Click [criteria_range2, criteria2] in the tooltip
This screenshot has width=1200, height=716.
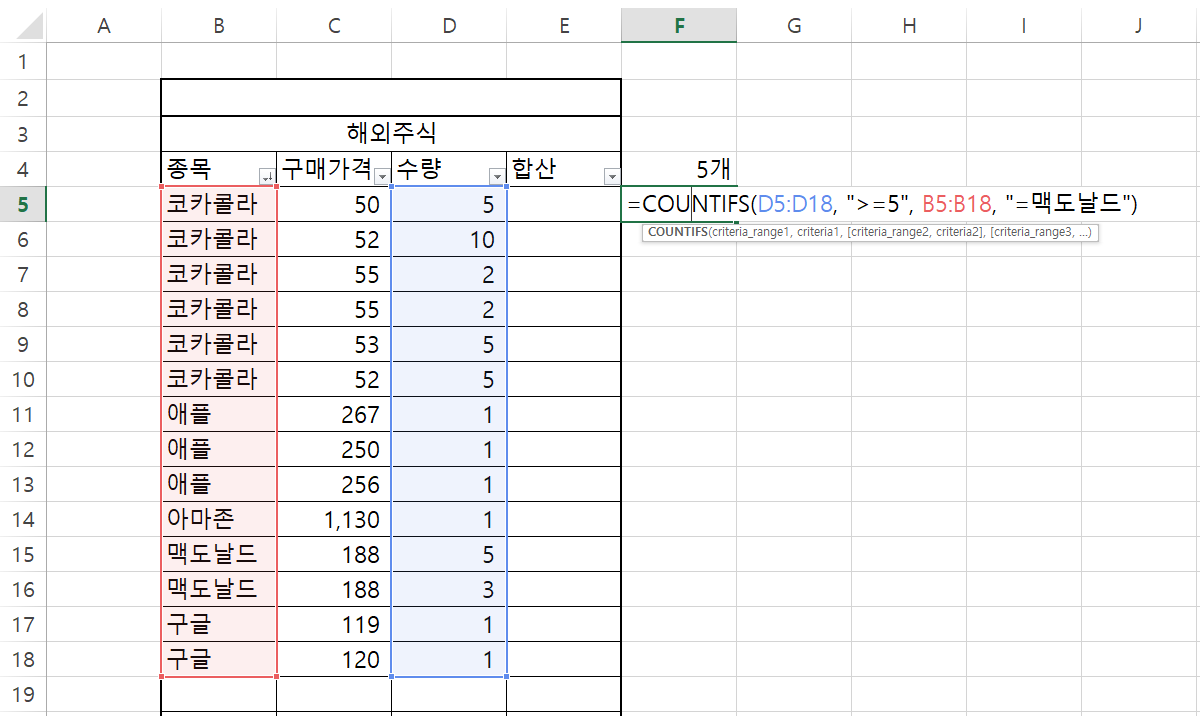pyautogui.click(x=916, y=232)
